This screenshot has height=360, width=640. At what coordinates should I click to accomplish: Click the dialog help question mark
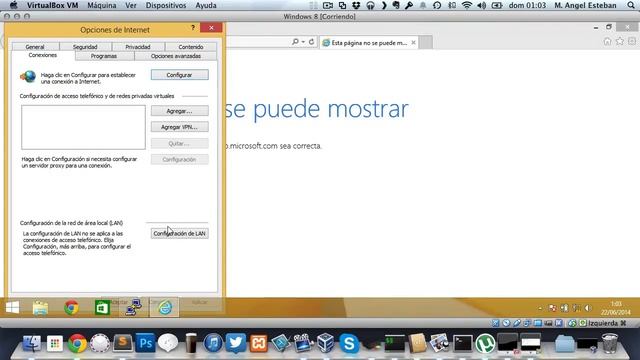tap(193, 28)
